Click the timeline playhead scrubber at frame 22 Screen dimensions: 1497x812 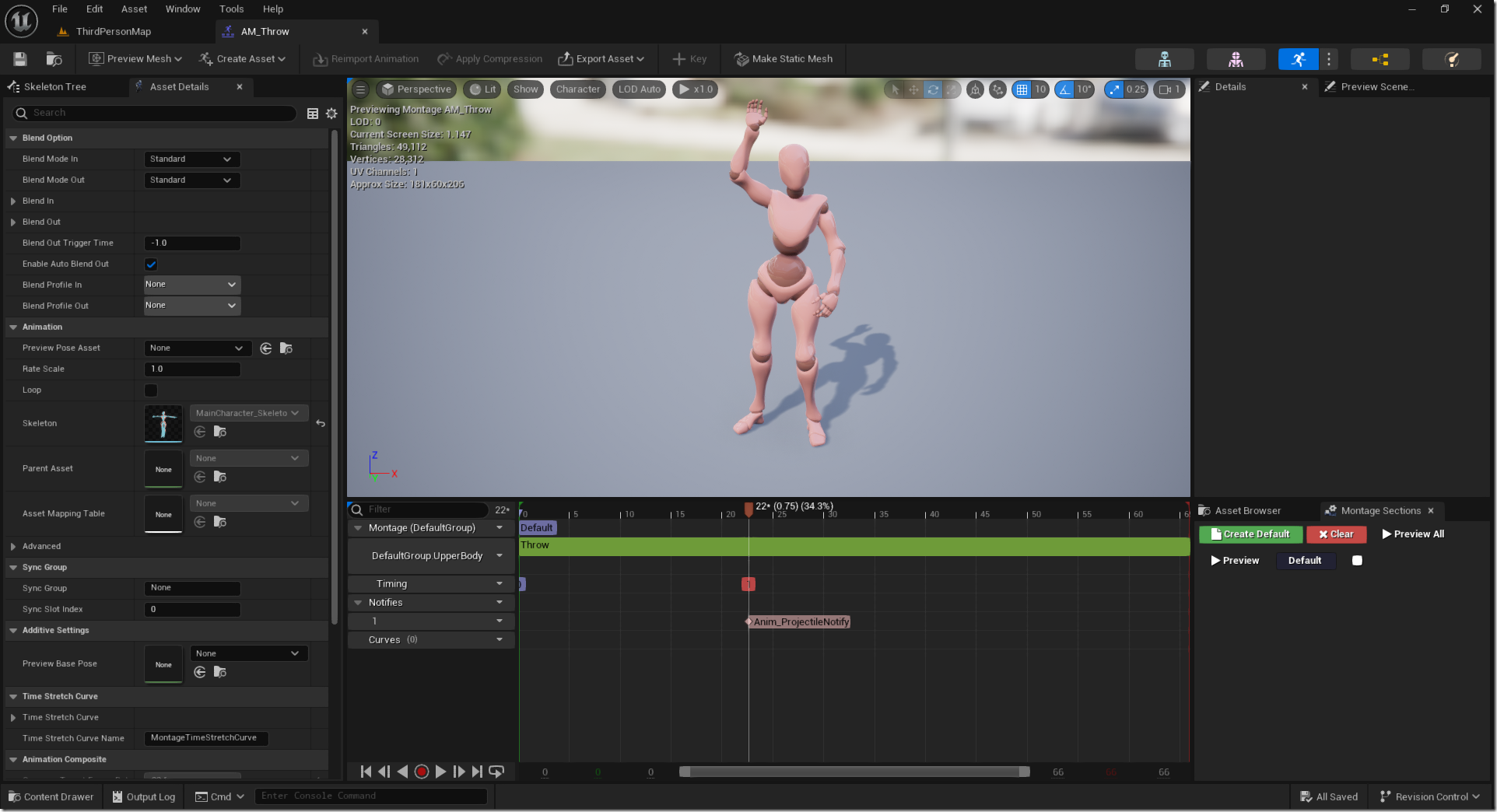748,509
